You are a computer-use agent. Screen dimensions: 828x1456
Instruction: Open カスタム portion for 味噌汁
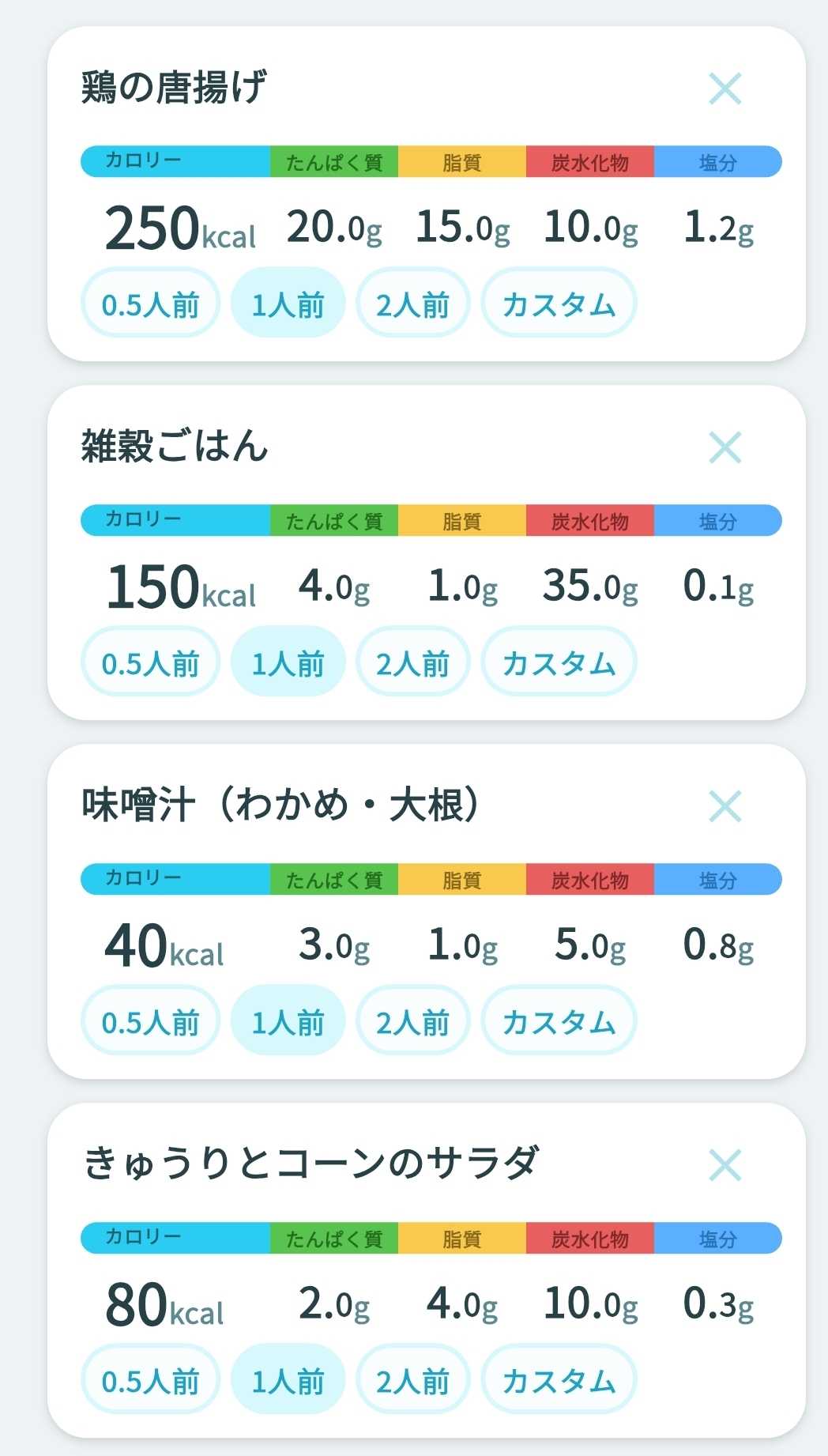[559, 1020]
